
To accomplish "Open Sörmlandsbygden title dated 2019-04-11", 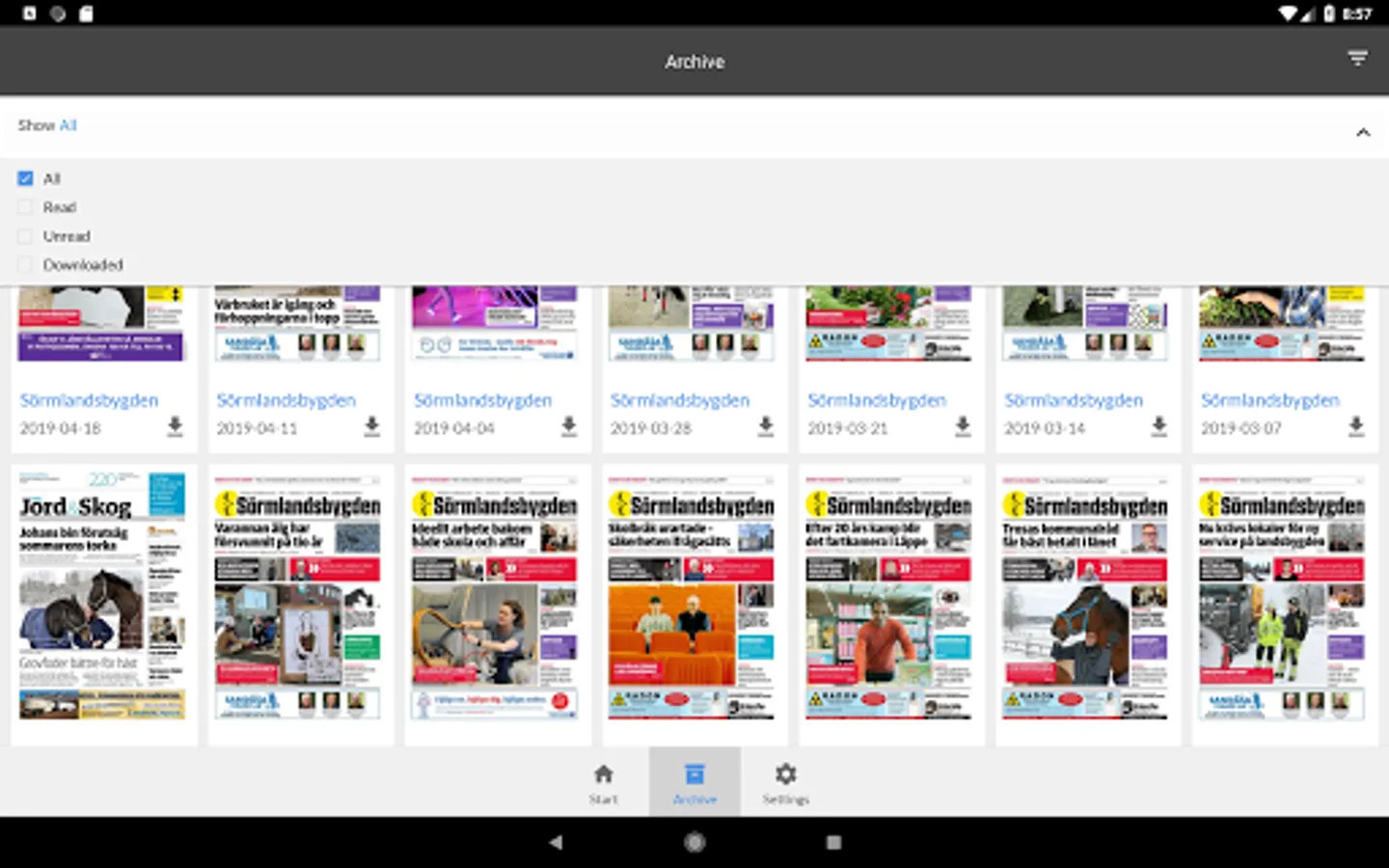I will (286, 400).
